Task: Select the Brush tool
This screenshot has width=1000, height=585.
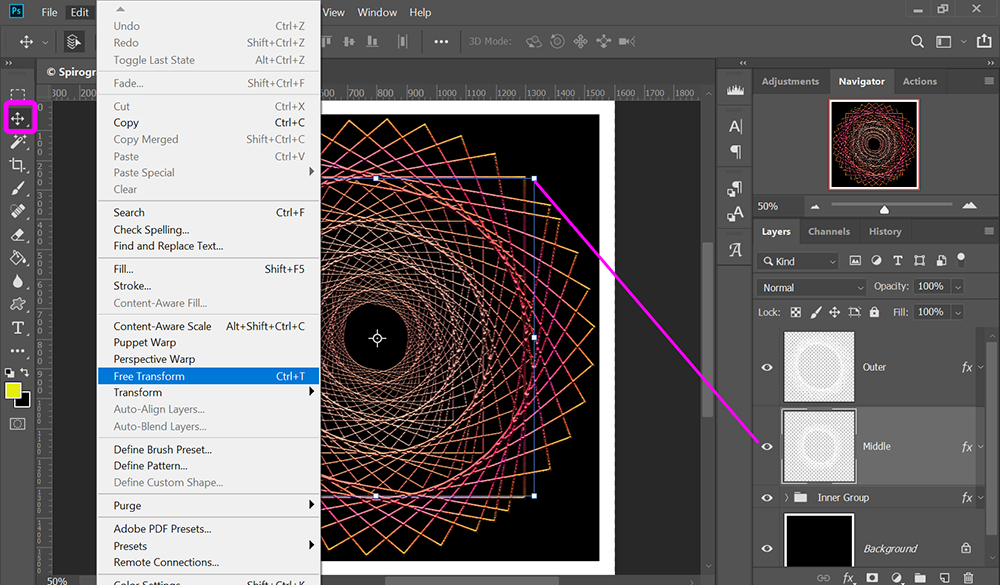Action: pyautogui.click(x=18, y=188)
